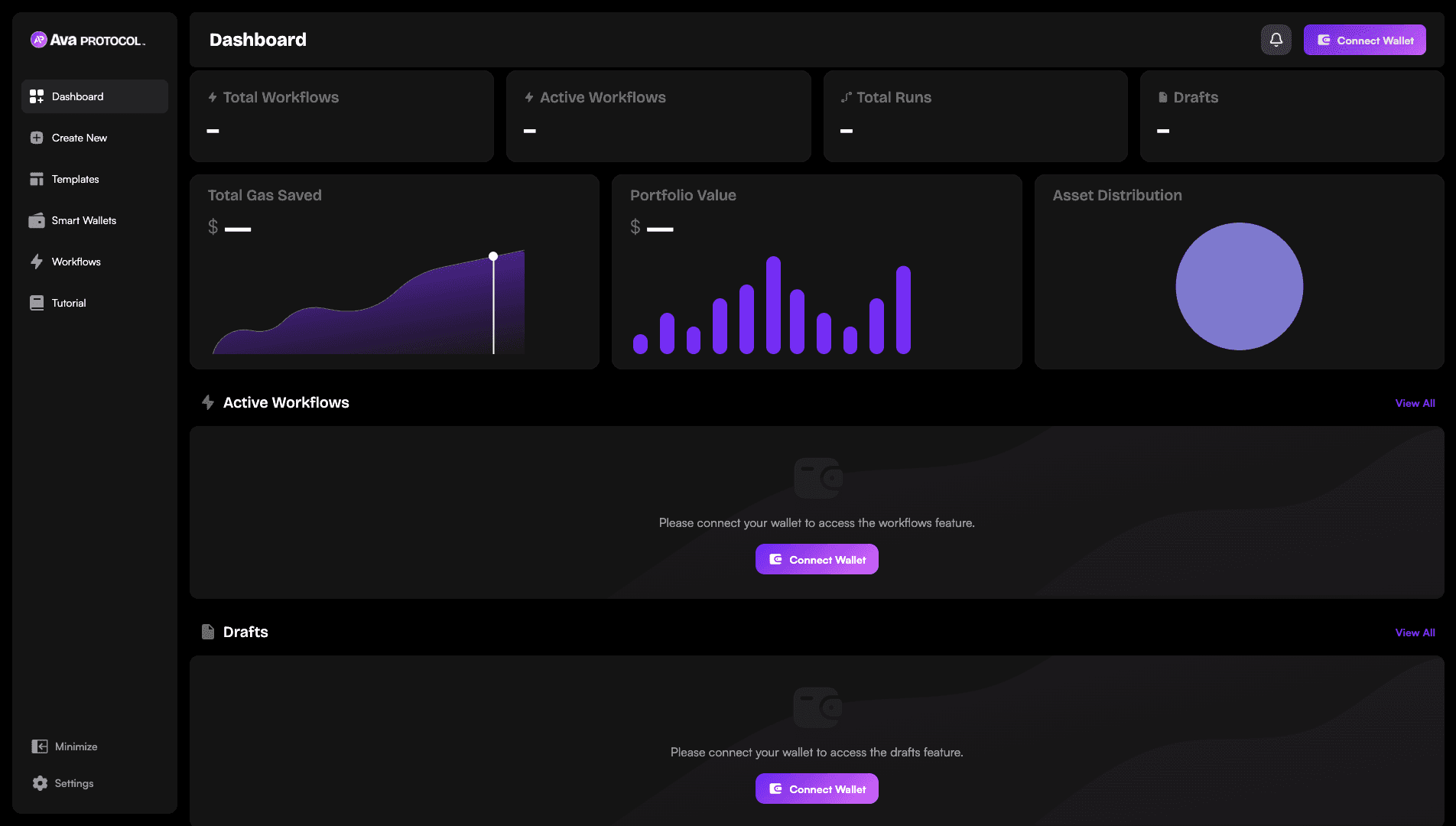
Task: Click the Active Workflows stat card
Action: 658,116
